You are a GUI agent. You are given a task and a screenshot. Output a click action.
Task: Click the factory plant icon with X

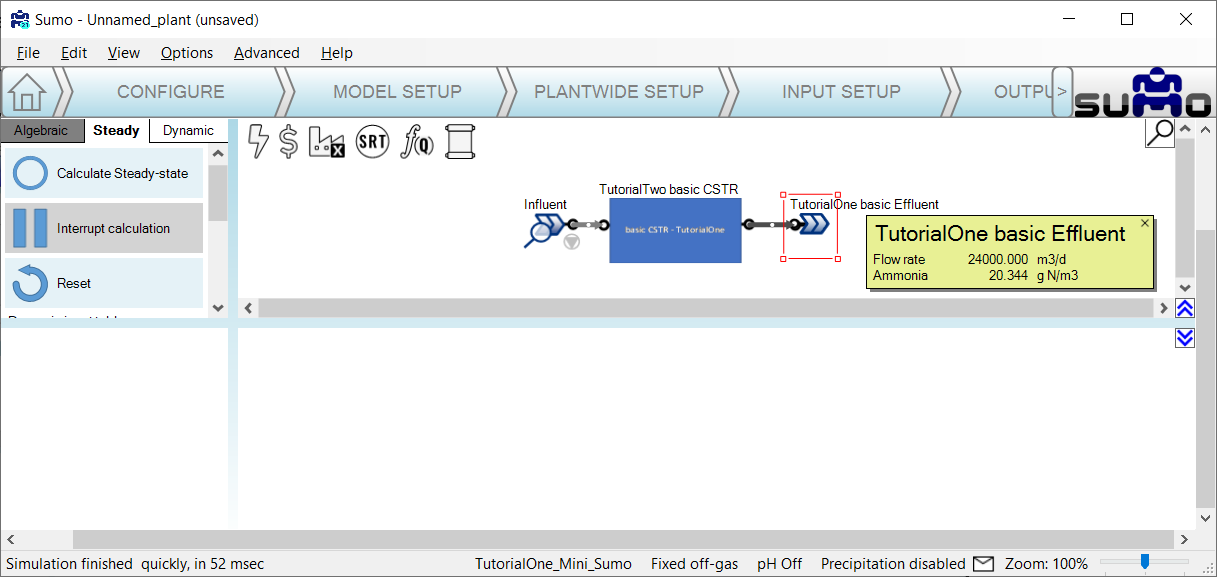(326, 142)
